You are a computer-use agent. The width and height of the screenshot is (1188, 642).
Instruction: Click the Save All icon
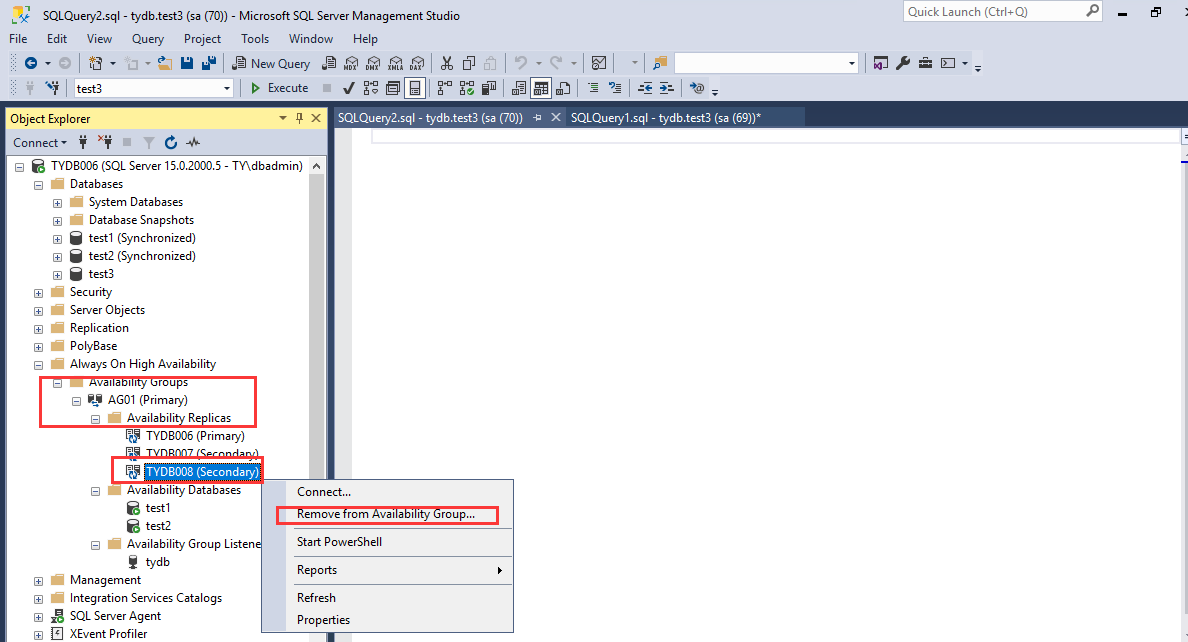pyautogui.click(x=209, y=64)
